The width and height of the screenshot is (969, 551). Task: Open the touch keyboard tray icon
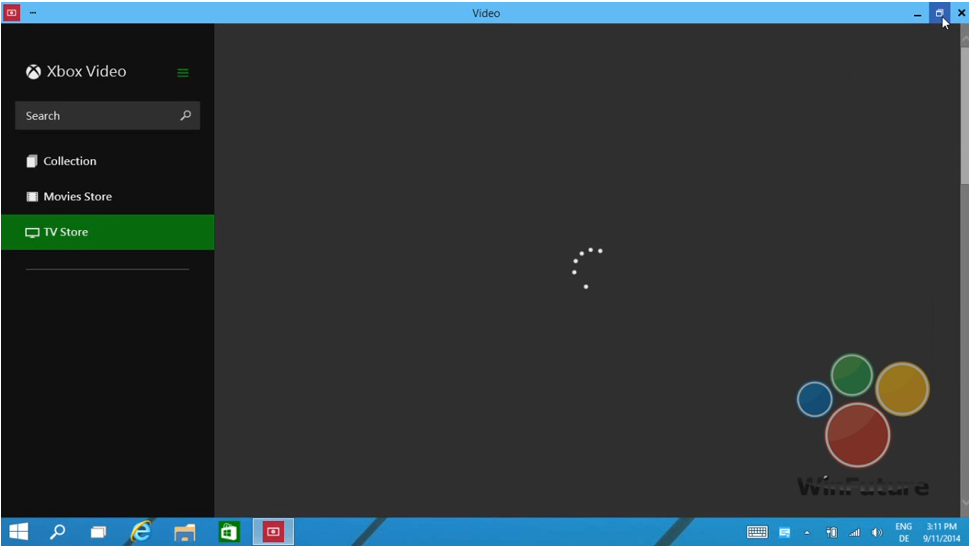pos(757,532)
